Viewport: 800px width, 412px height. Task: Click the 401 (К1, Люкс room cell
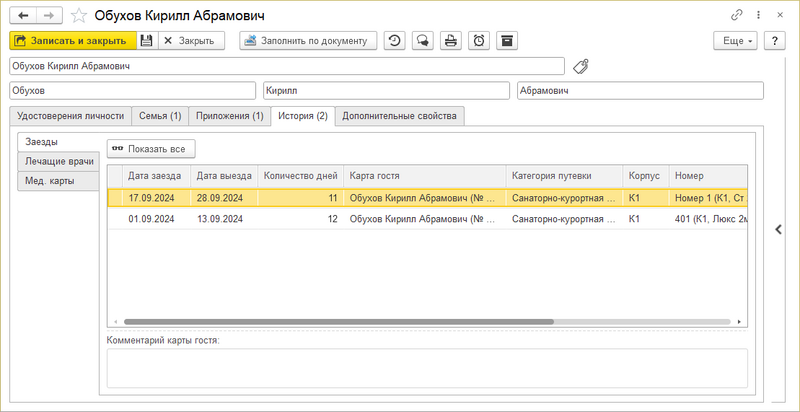tap(708, 219)
